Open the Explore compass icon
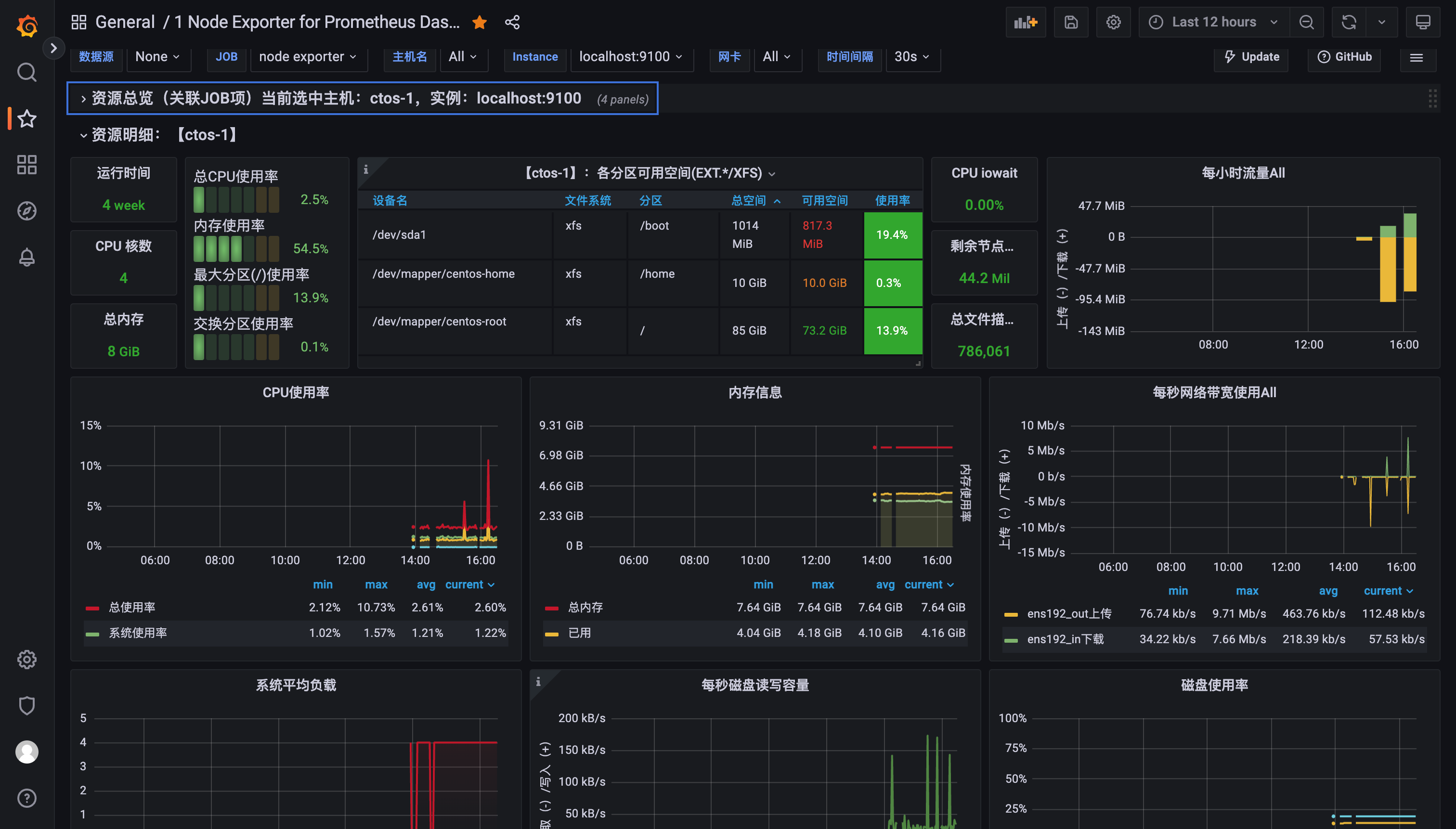The width and height of the screenshot is (1456, 829). [x=27, y=211]
